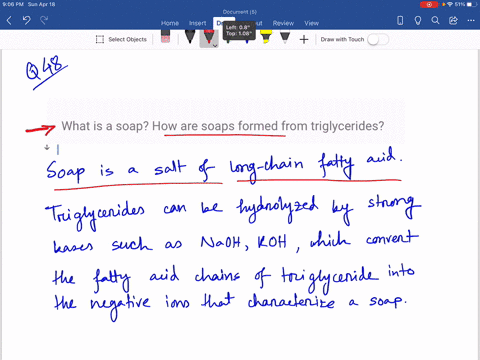Open the Insert ribbon tab

pos(197,23)
